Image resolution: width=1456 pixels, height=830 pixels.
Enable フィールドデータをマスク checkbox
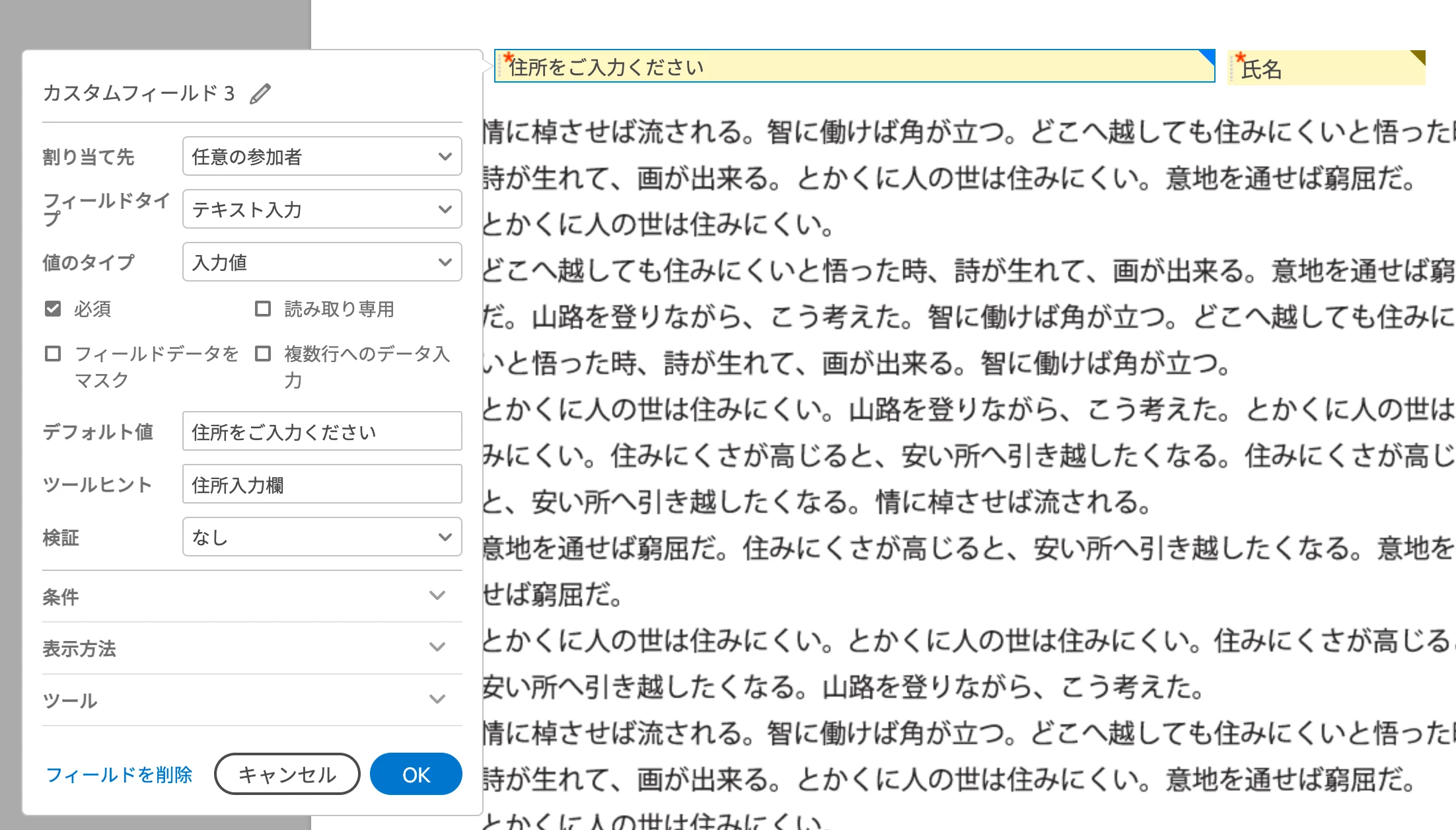[x=53, y=354]
